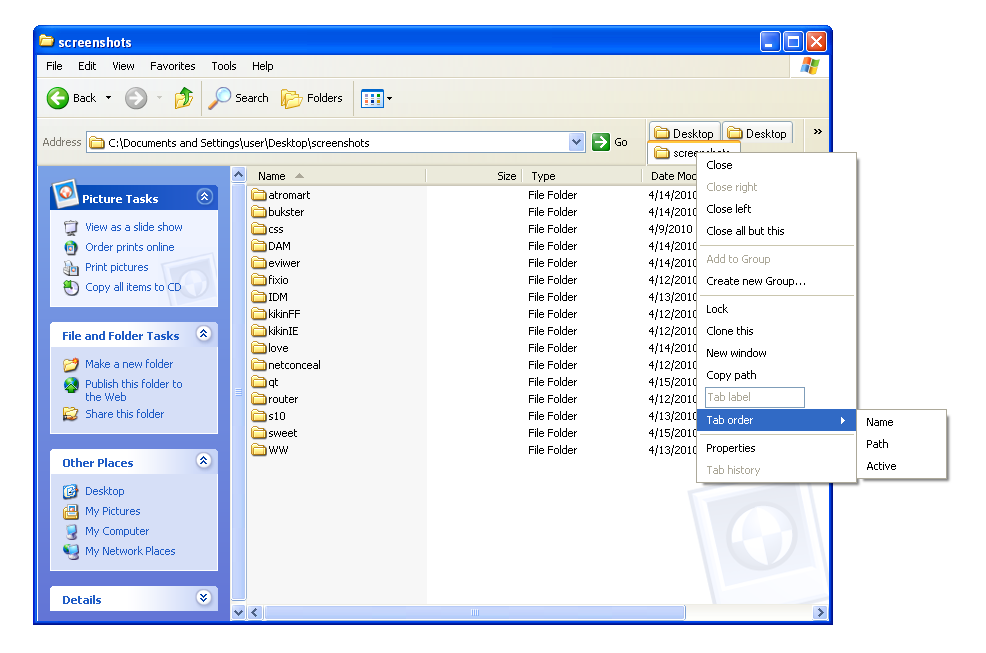The width and height of the screenshot is (986, 653).
Task: Click the Order prints online icon
Action: point(71,247)
